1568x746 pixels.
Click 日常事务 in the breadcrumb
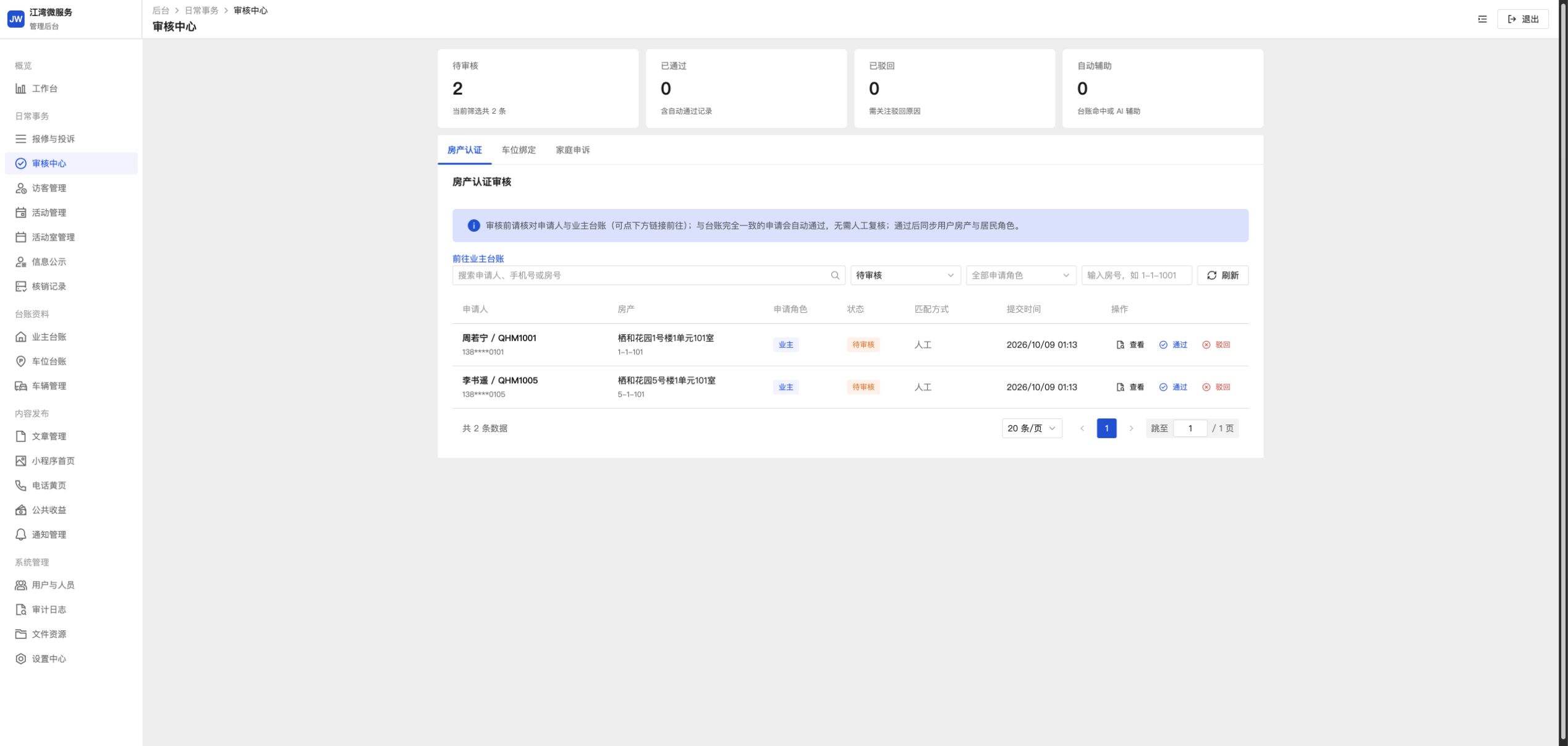[201, 11]
